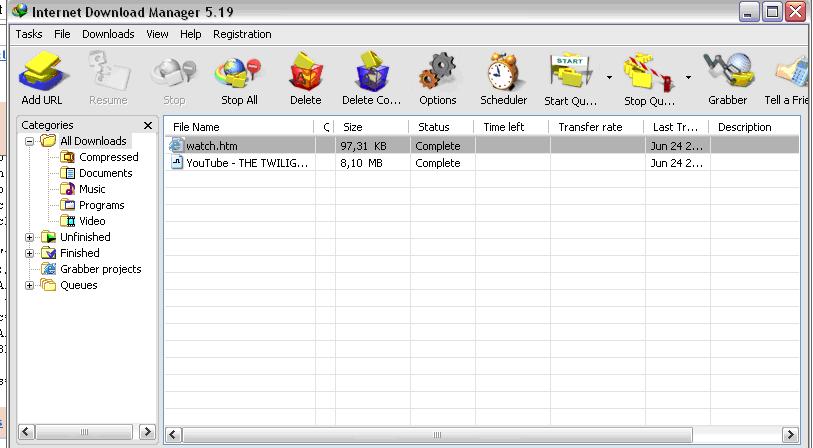The width and height of the screenshot is (813, 448).
Task: Click the Grabber projects icon
Action: (x=48, y=269)
